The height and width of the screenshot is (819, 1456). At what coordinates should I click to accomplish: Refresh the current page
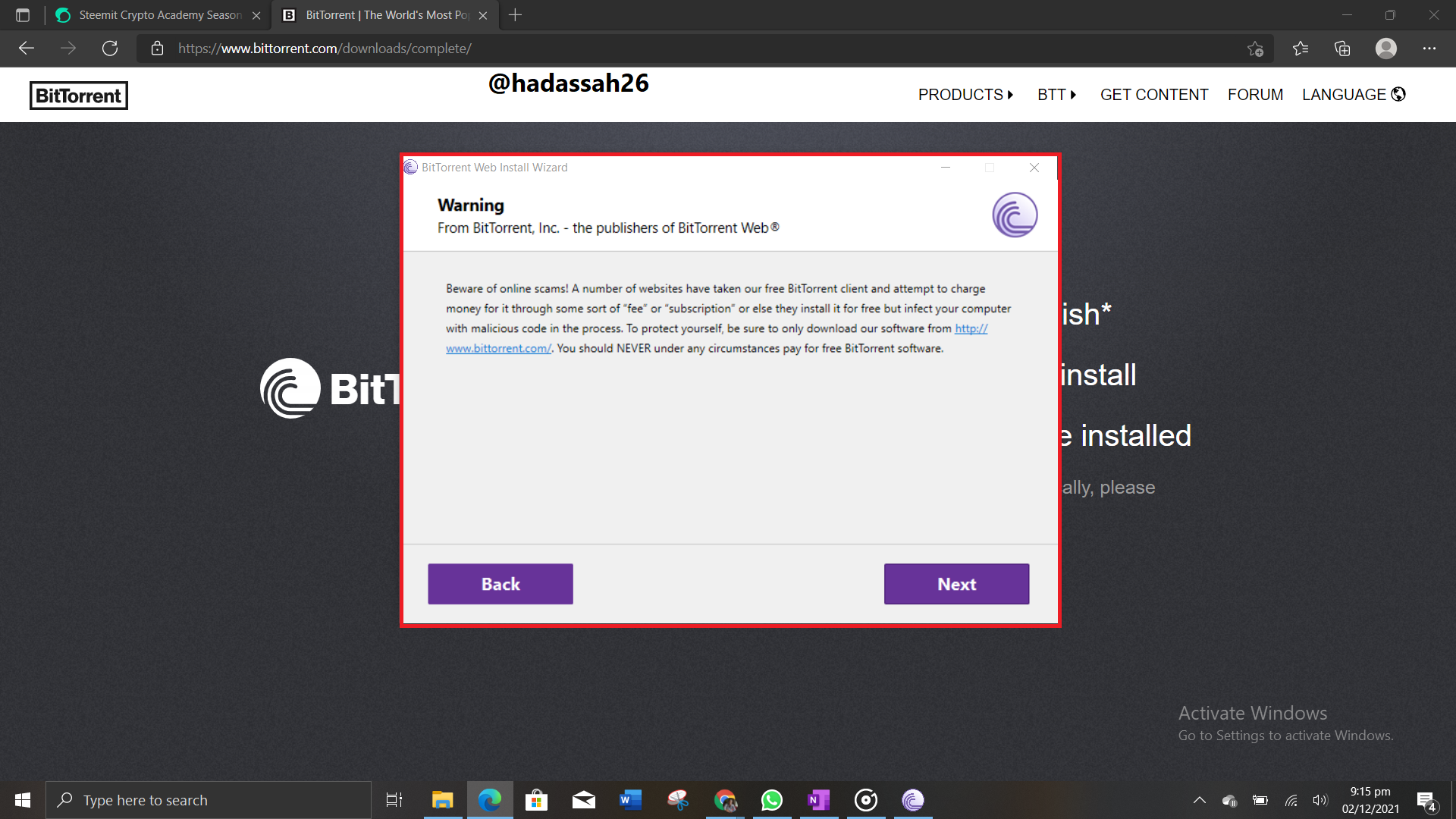(x=110, y=49)
